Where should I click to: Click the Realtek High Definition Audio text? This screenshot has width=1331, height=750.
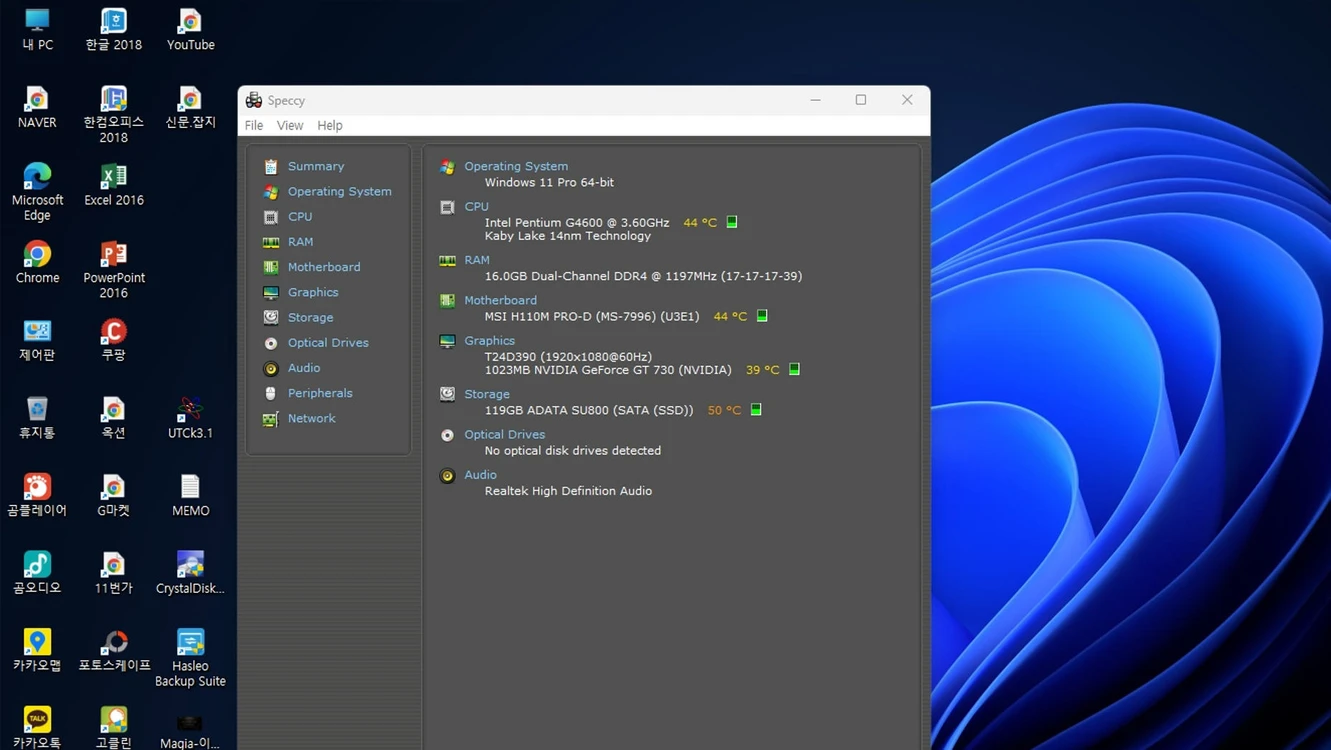pos(568,491)
